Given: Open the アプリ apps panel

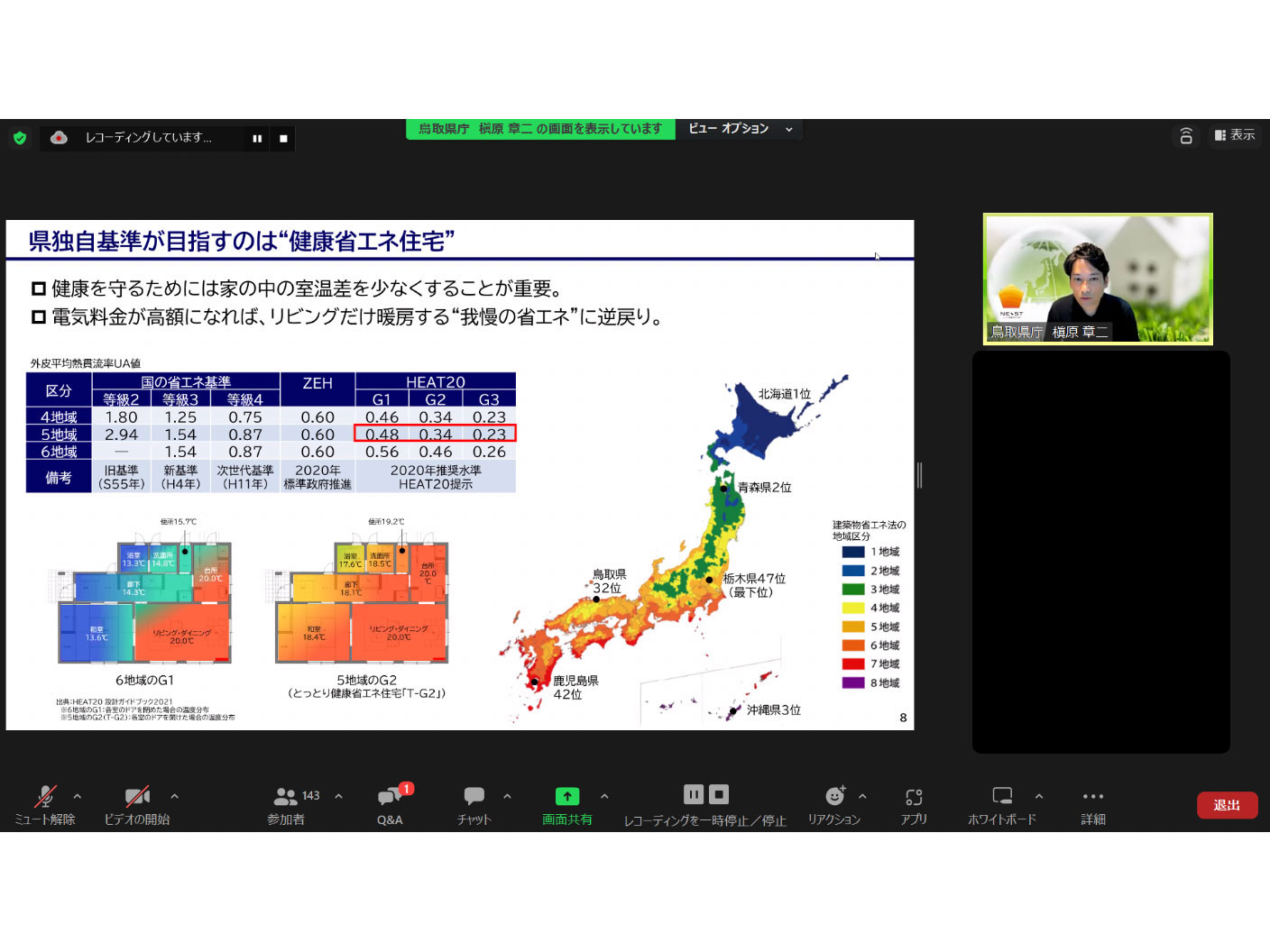Looking at the screenshot, I should click(914, 804).
